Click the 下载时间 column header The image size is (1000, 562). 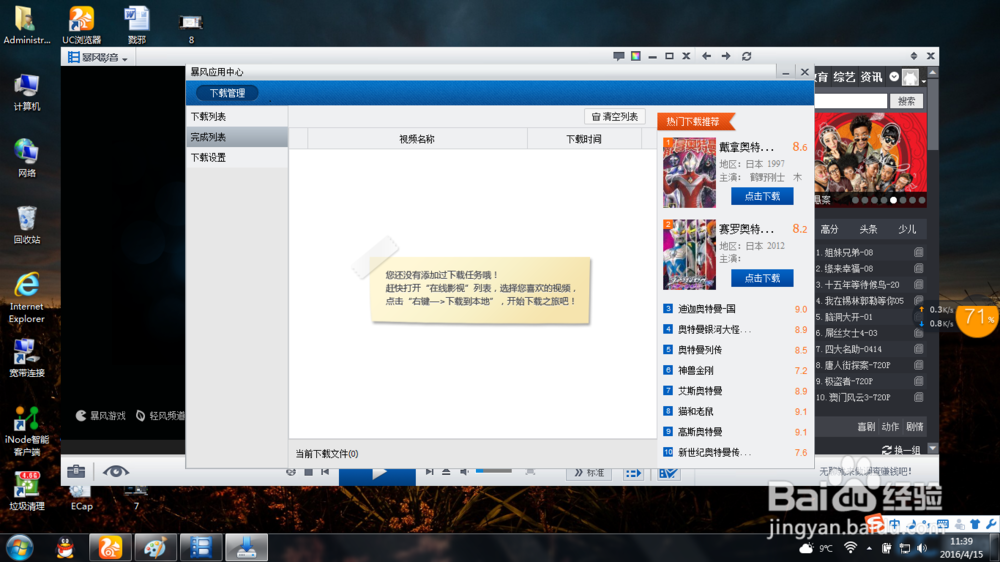coord(584,139)
